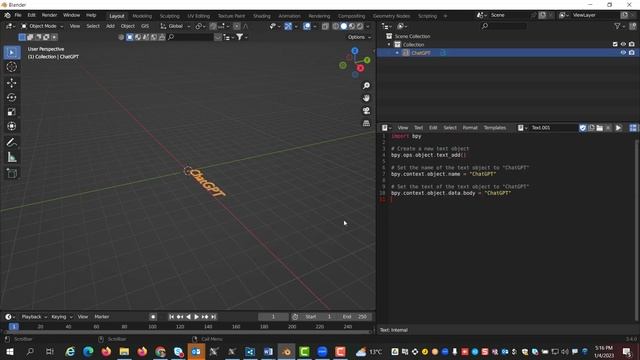This screenshot has height=360, width=640.
Task: Activate the Select Box tool
Action: tap(11, 53)
